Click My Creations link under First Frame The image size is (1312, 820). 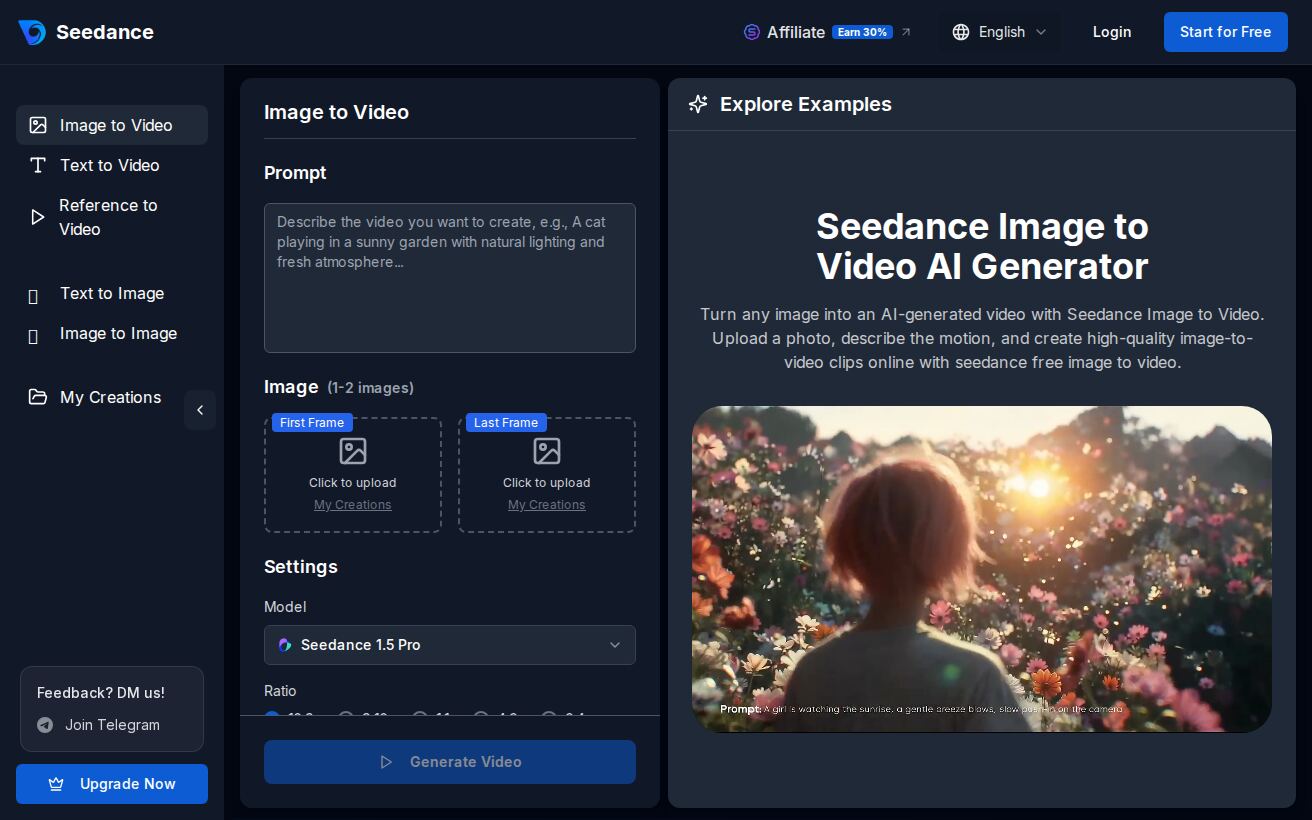(x=353, y=505)
